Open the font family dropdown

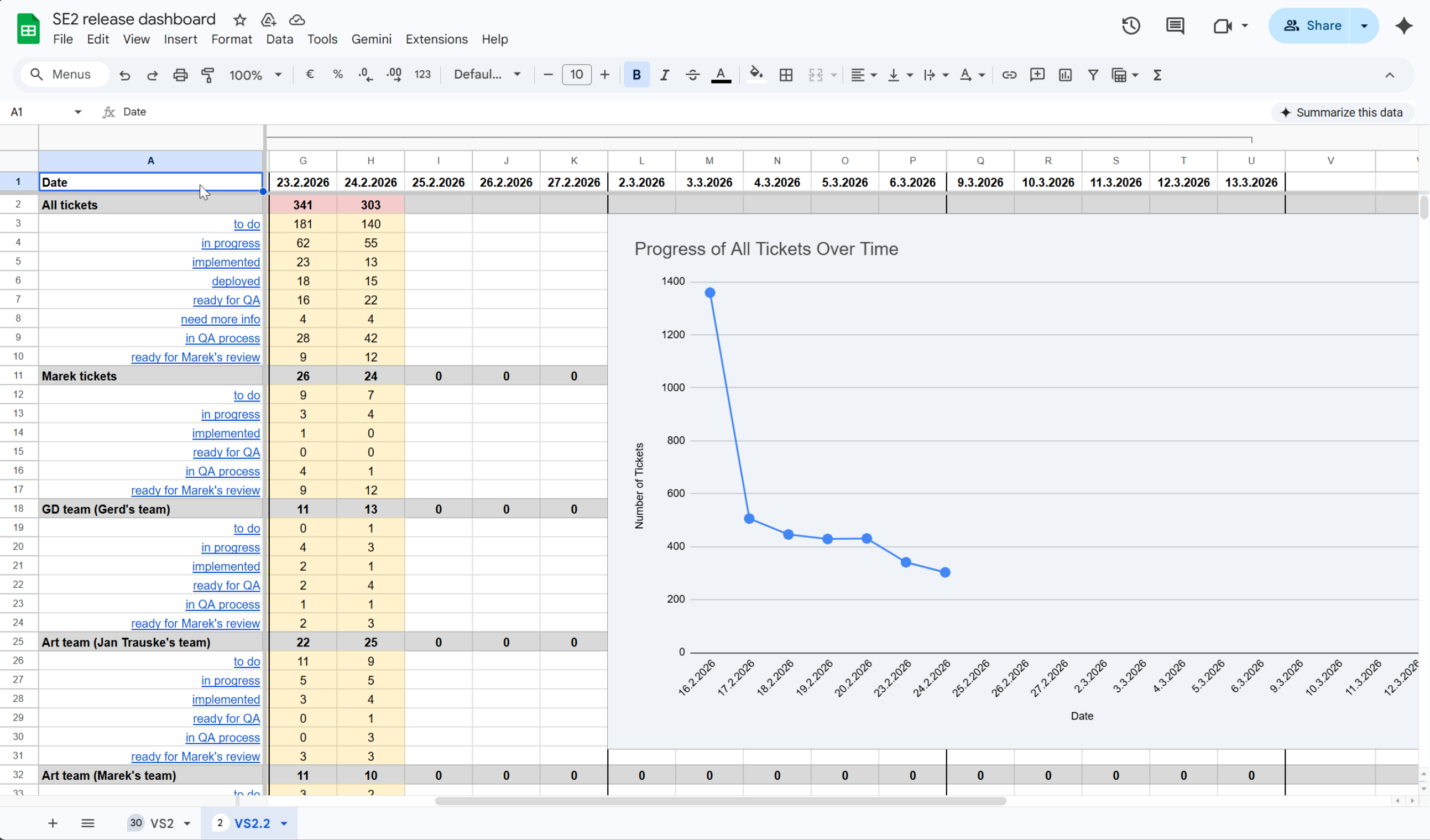pos(487,75)
